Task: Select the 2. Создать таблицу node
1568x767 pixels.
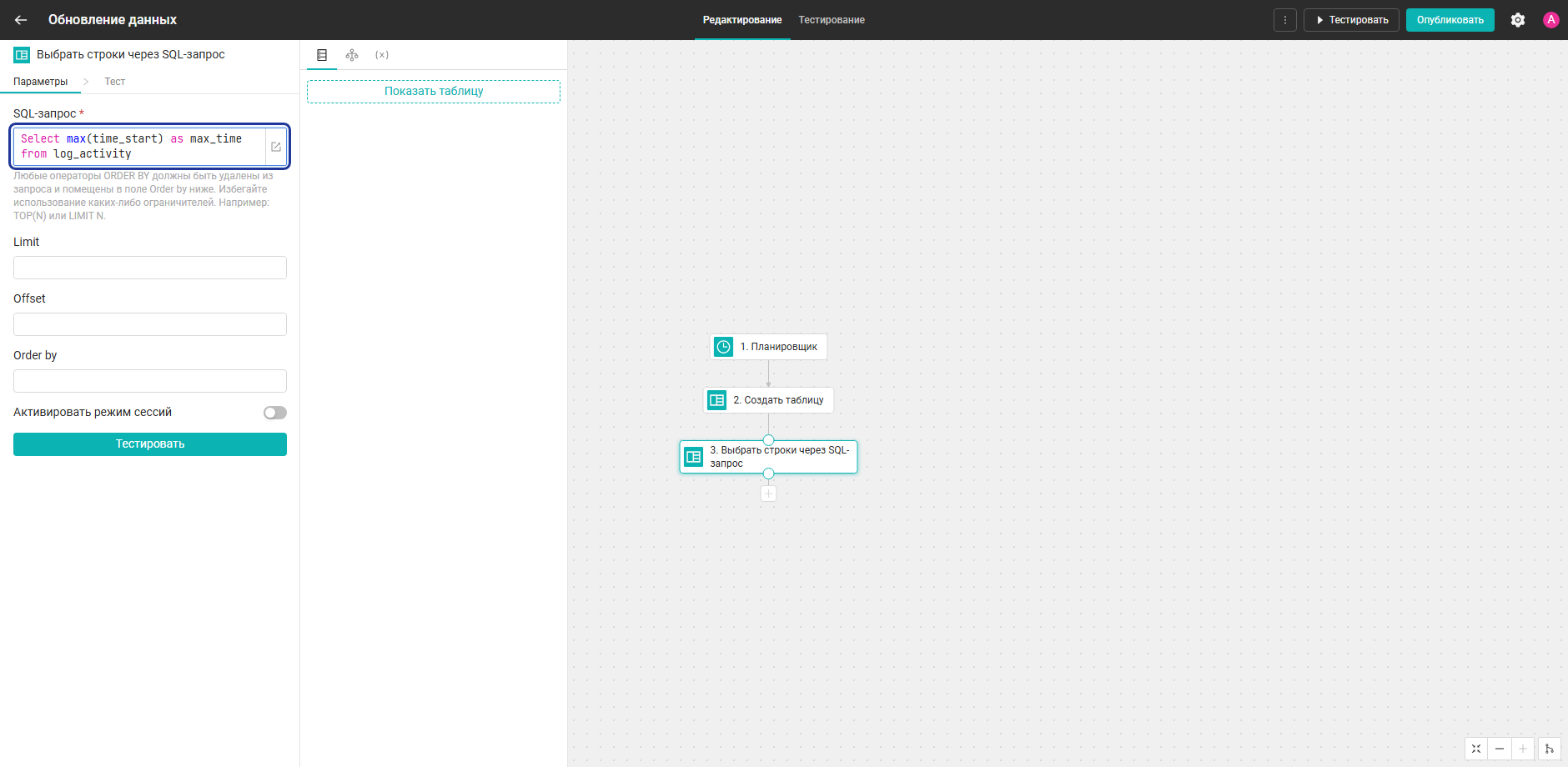Action: (x=768, y=400)
